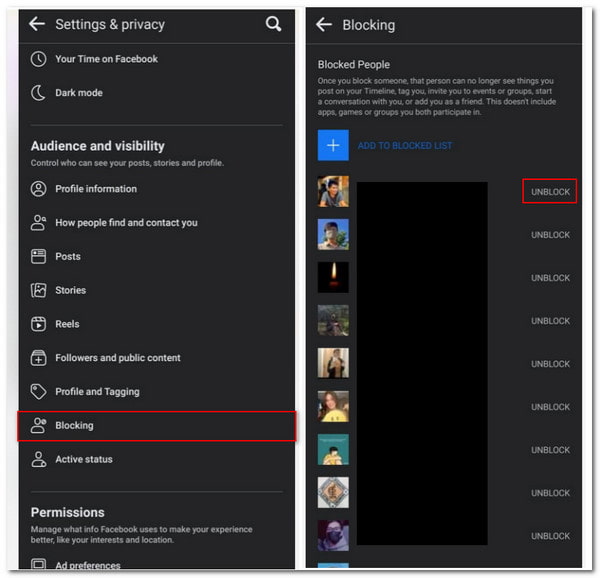Screen dimensions: 600x578
Task: Open first blocked person's profile photo
Action: [333, 191]
